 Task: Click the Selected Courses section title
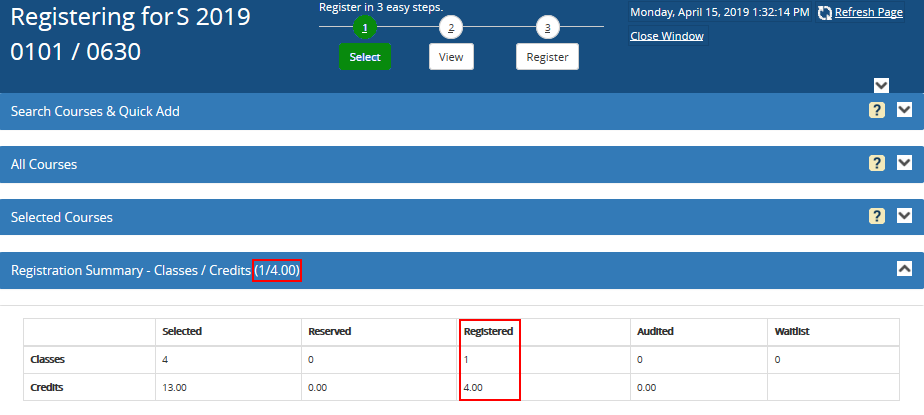click(61, 217)
